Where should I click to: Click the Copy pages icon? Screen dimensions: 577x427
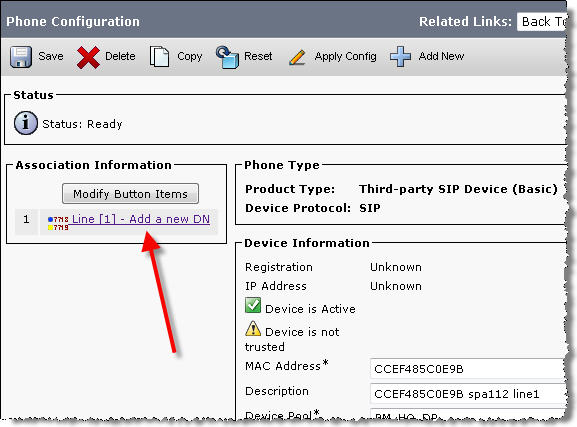click(159, 57)
